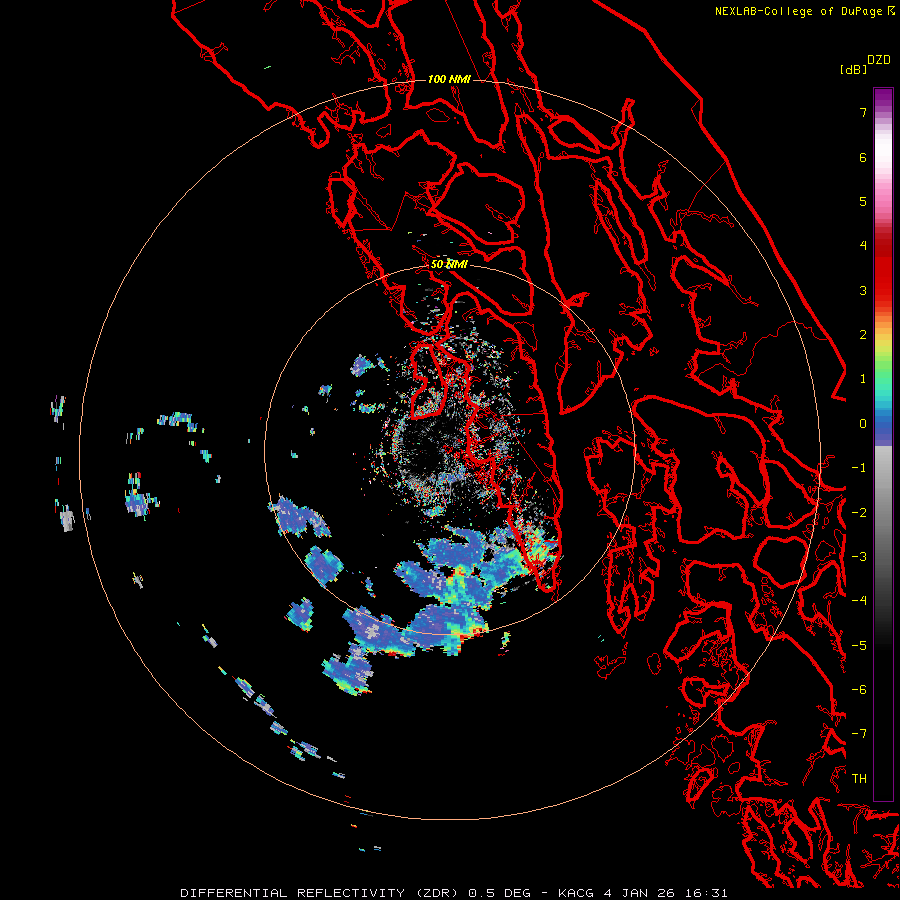Screen dimensions: 900x900
Task: Click the TH label on color scale
Action: [859, 779]
